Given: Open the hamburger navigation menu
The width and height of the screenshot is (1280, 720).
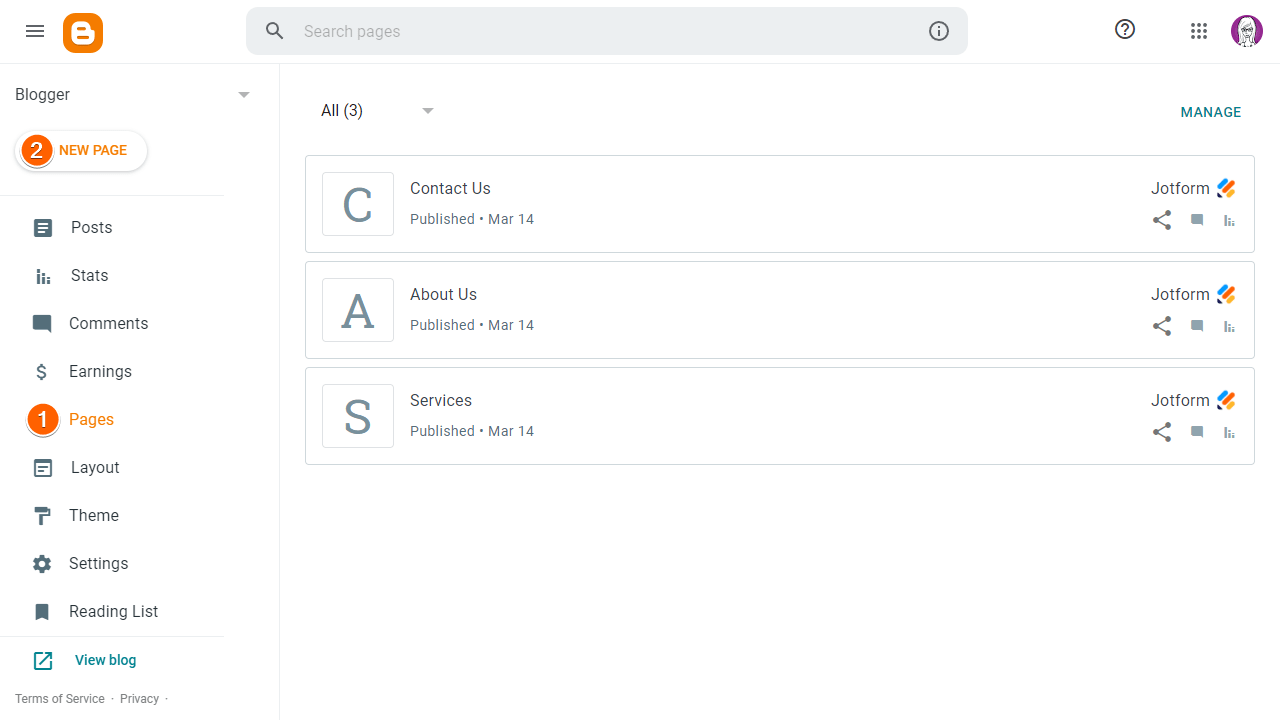Looking at the screenshot, I should [35, 31].
